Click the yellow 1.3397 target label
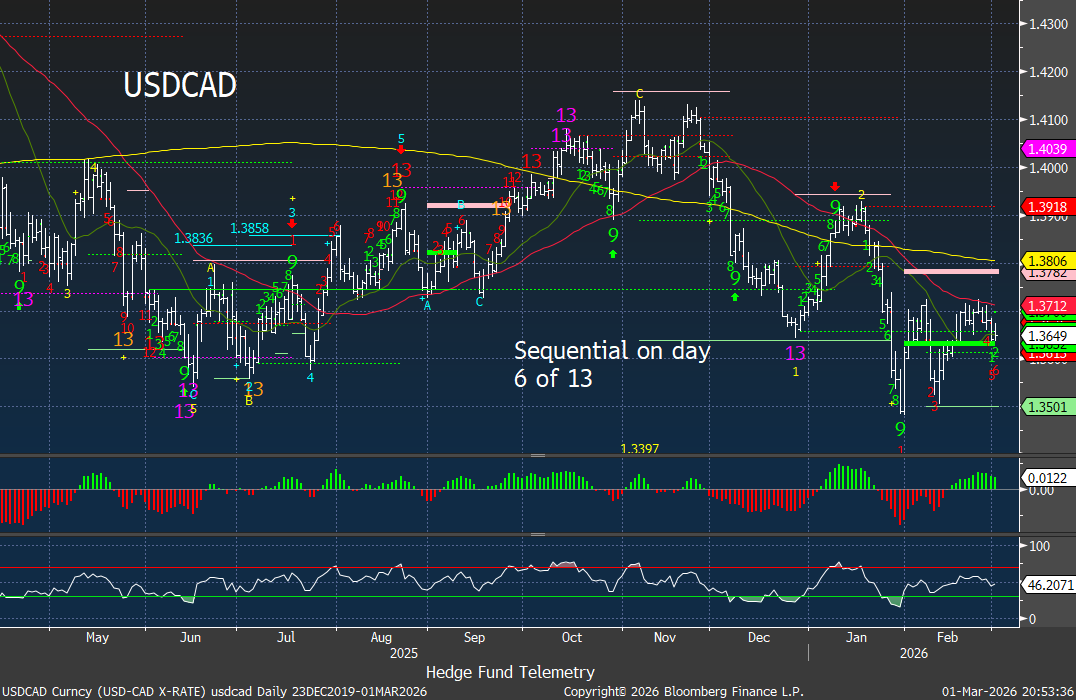The height and width of the screenshot is (700, 1076). click(x=639, y=449)
